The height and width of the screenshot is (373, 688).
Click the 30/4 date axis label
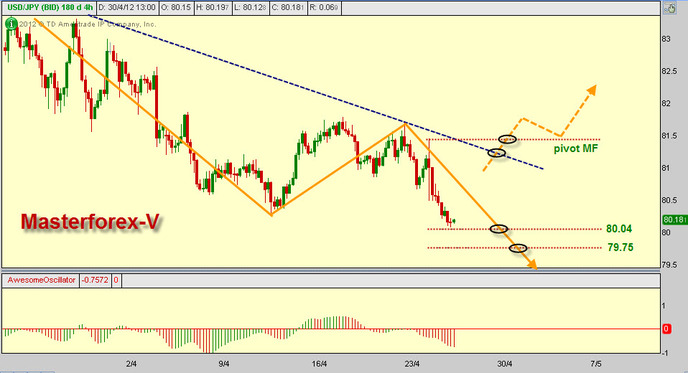[x=505, y=364]
